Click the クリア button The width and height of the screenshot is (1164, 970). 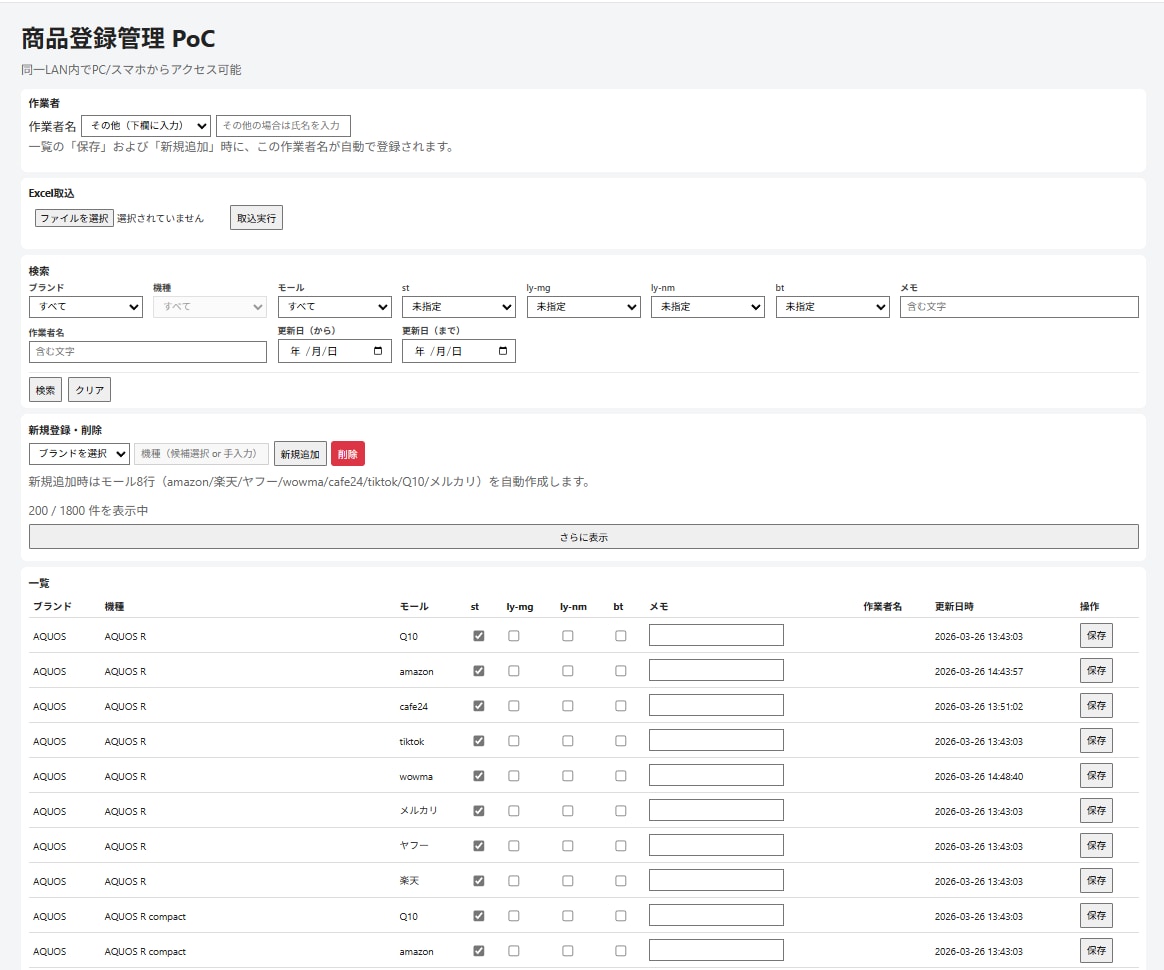point(89,390)
